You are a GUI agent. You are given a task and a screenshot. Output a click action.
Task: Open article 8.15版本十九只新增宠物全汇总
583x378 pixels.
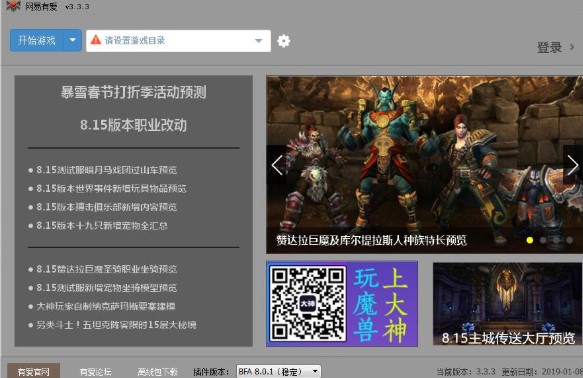click(x=102, y=226)
